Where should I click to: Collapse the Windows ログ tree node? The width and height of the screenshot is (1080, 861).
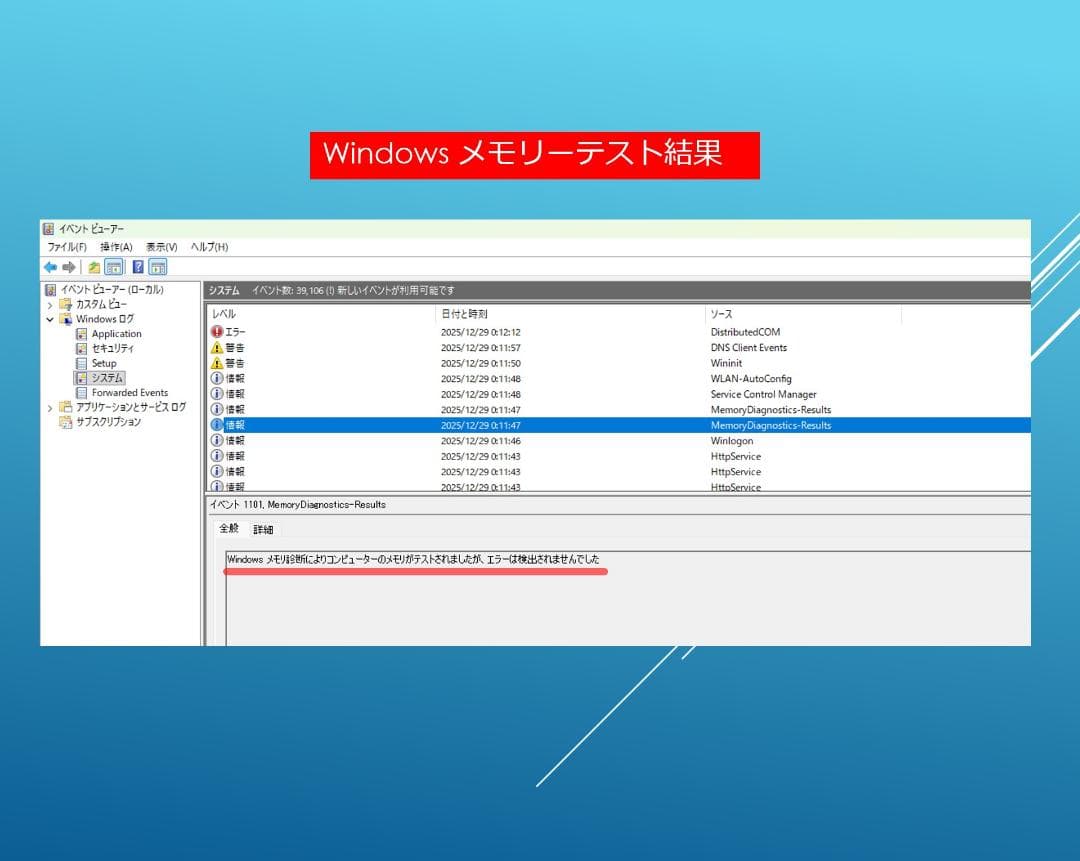point(48,318)
